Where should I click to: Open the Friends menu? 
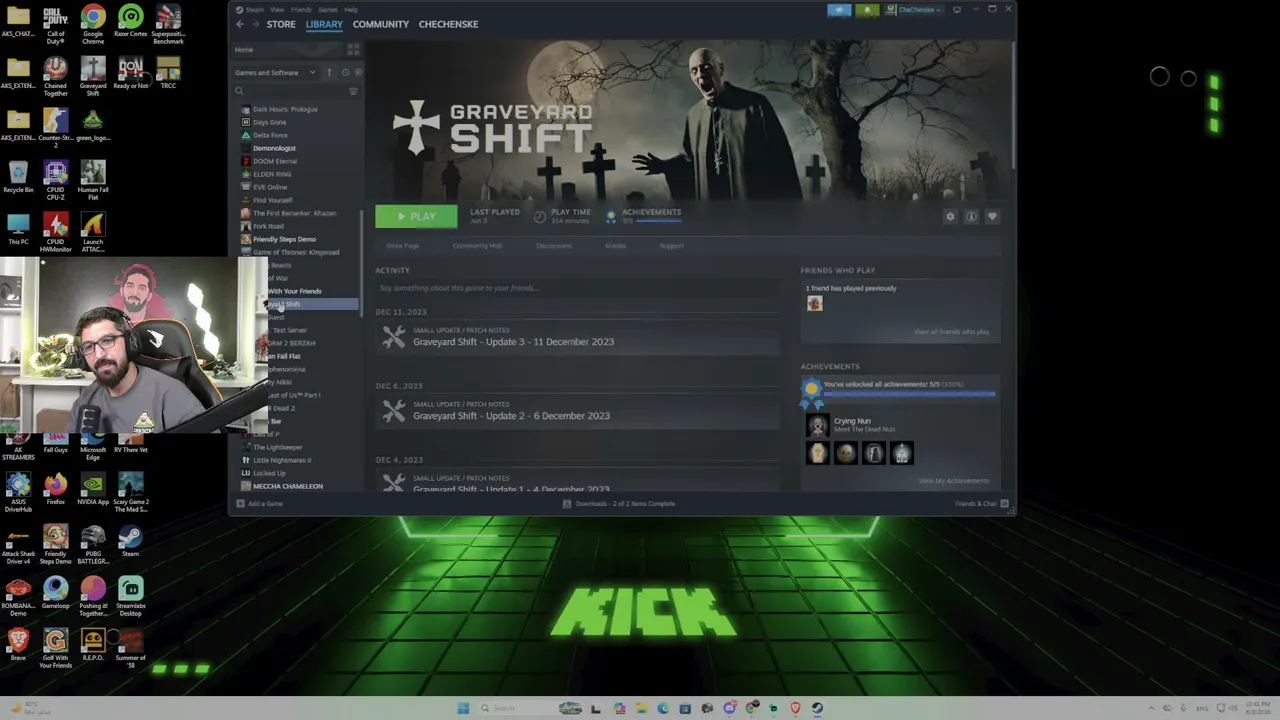click(x=301, y=10)
